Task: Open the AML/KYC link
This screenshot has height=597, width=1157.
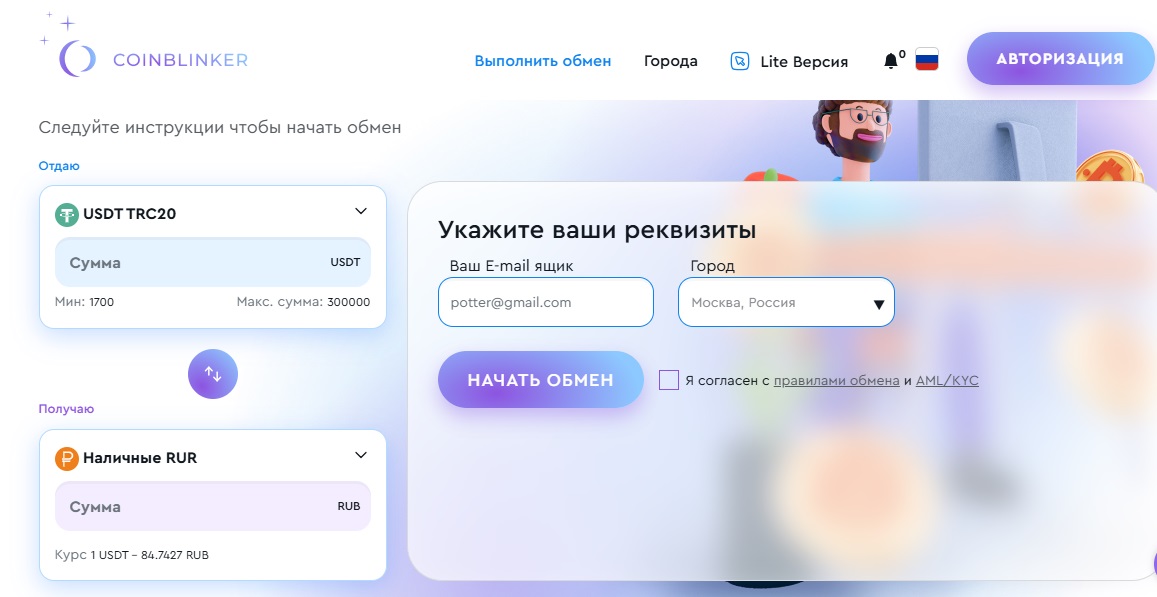Action: (947, 381)
